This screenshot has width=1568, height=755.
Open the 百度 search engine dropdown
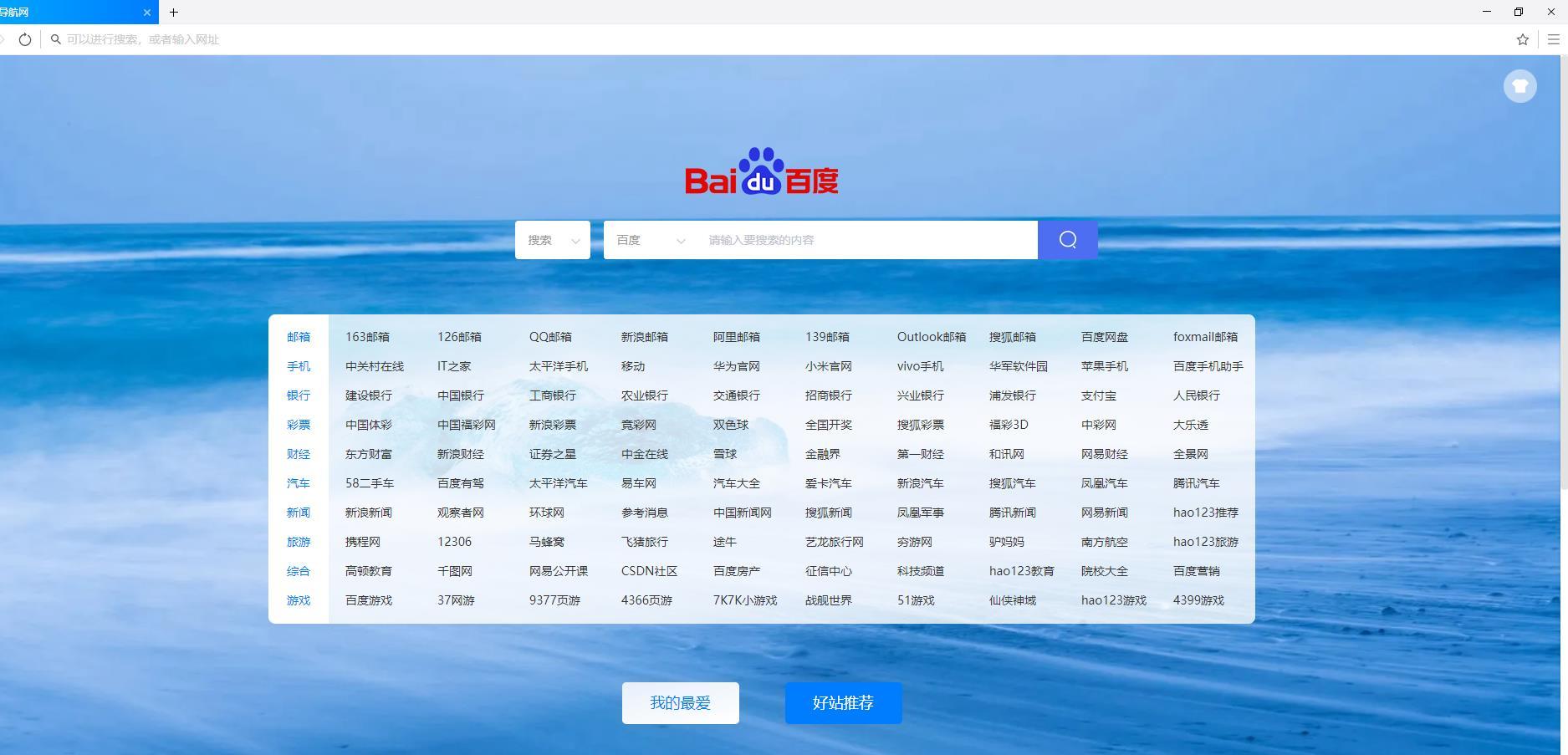point(651,240)
